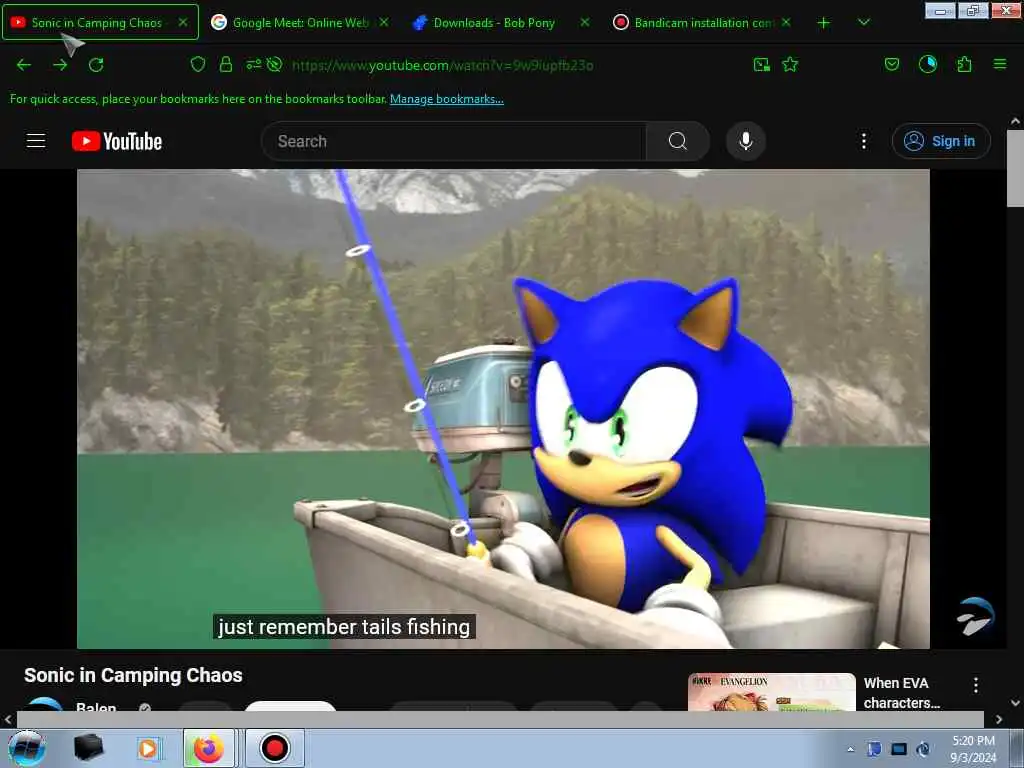Click the YouTube Search input field
Screen dimensions: 1024x768
coord(454,141)
